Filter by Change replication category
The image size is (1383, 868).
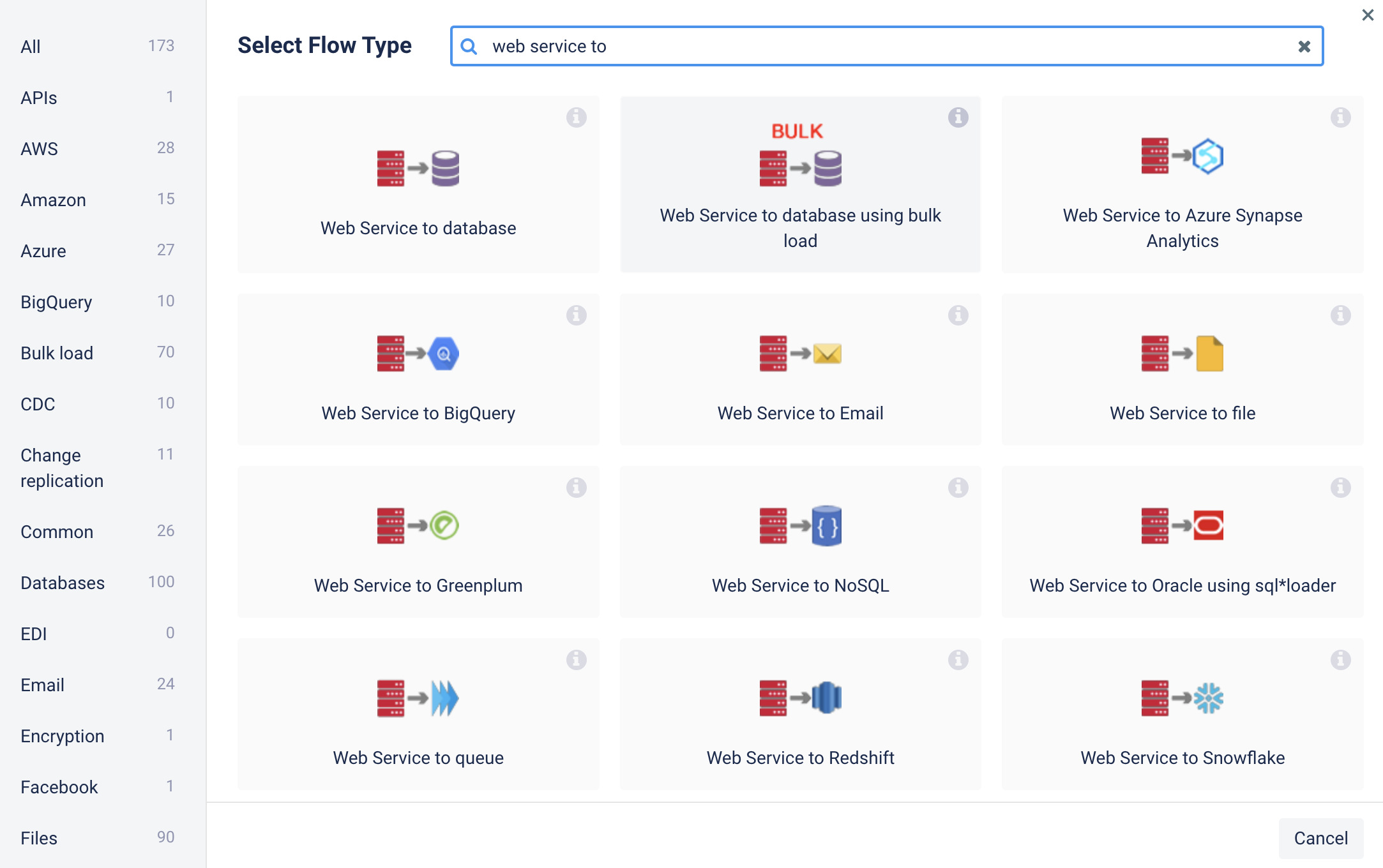click(x=61, y=468)
